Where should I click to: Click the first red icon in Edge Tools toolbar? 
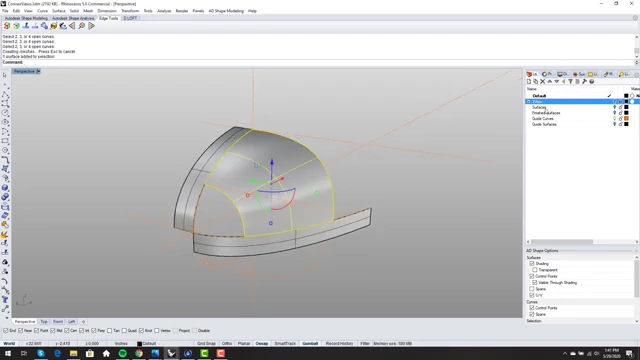point(7,26)
